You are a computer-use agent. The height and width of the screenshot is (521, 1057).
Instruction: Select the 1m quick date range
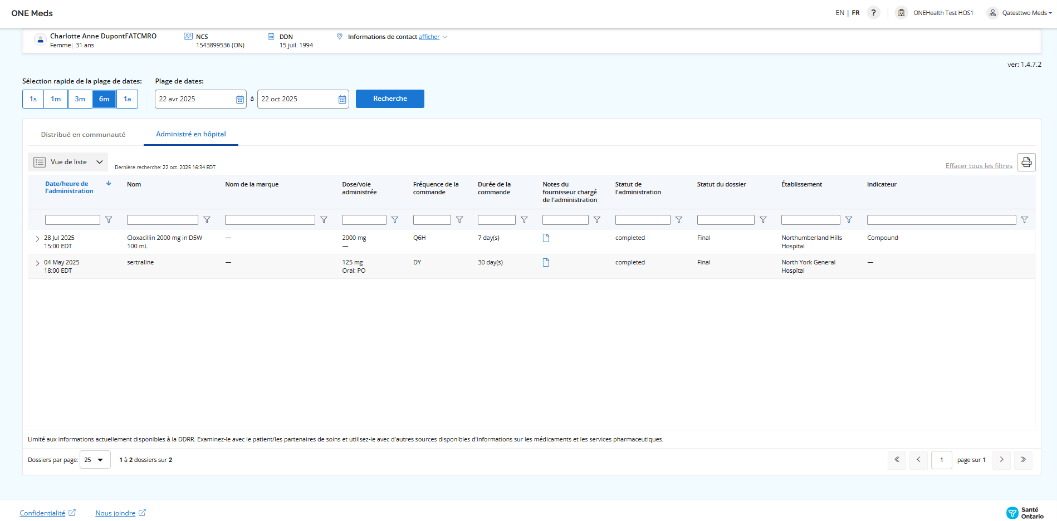[56, 99]
